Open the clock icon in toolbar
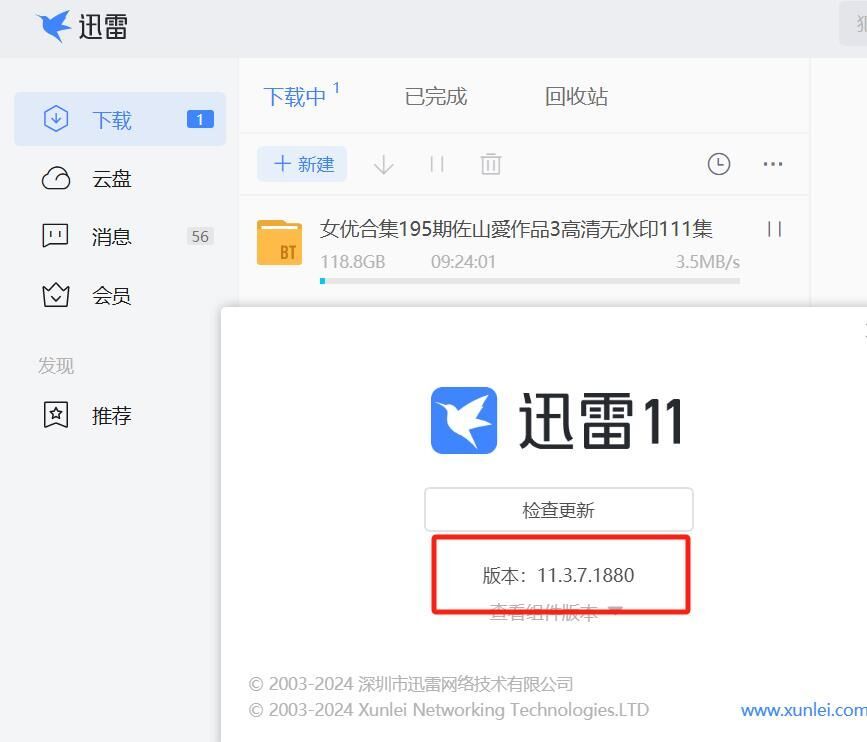The image size is (867, 742). coord(718,164)
